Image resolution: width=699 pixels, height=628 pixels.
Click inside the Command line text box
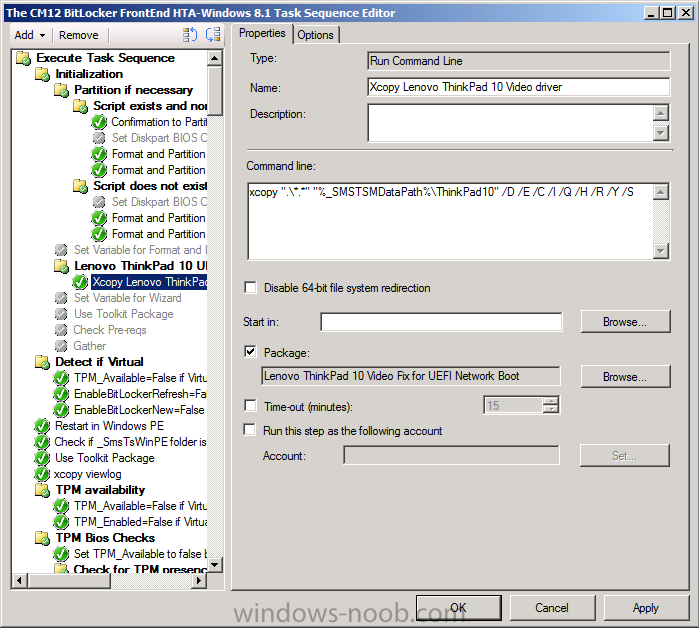point(451,222)
